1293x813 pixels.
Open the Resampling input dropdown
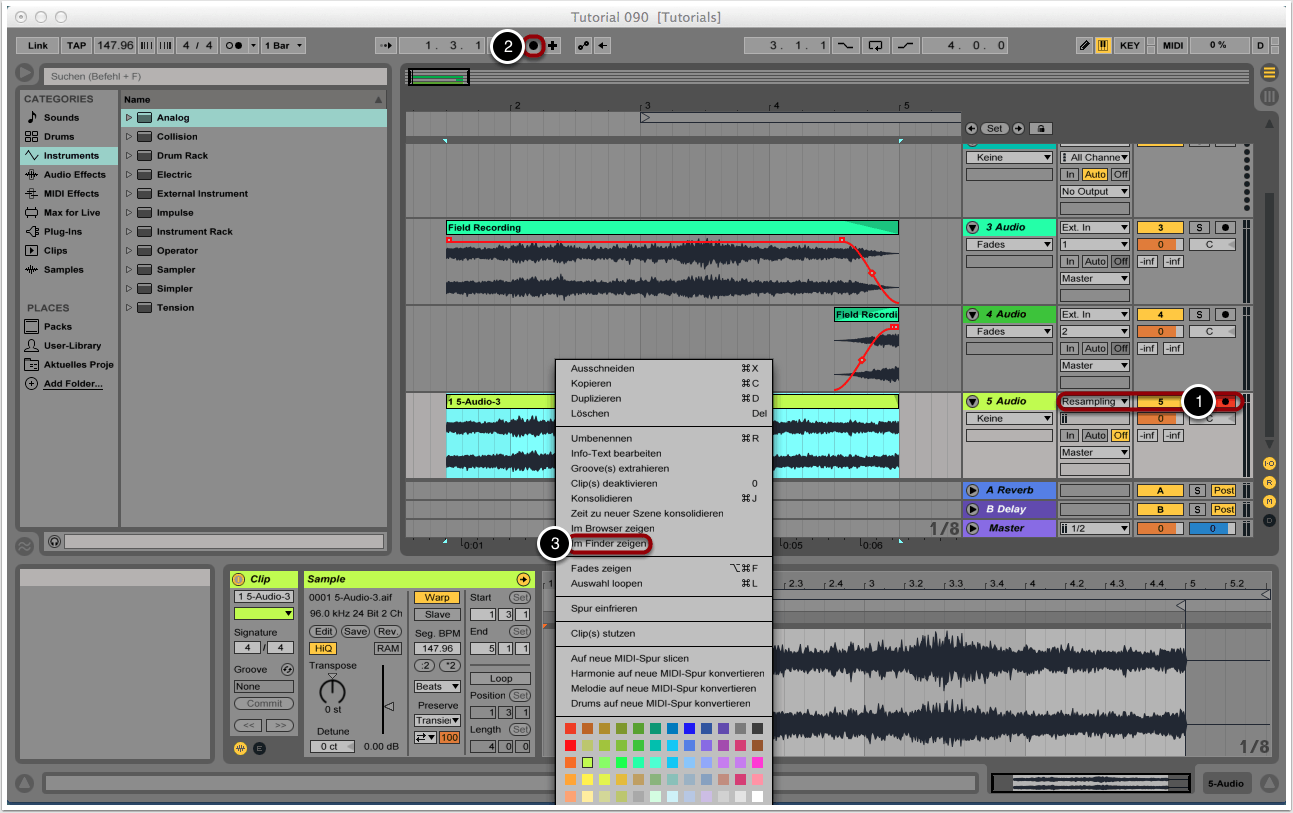1095,402
